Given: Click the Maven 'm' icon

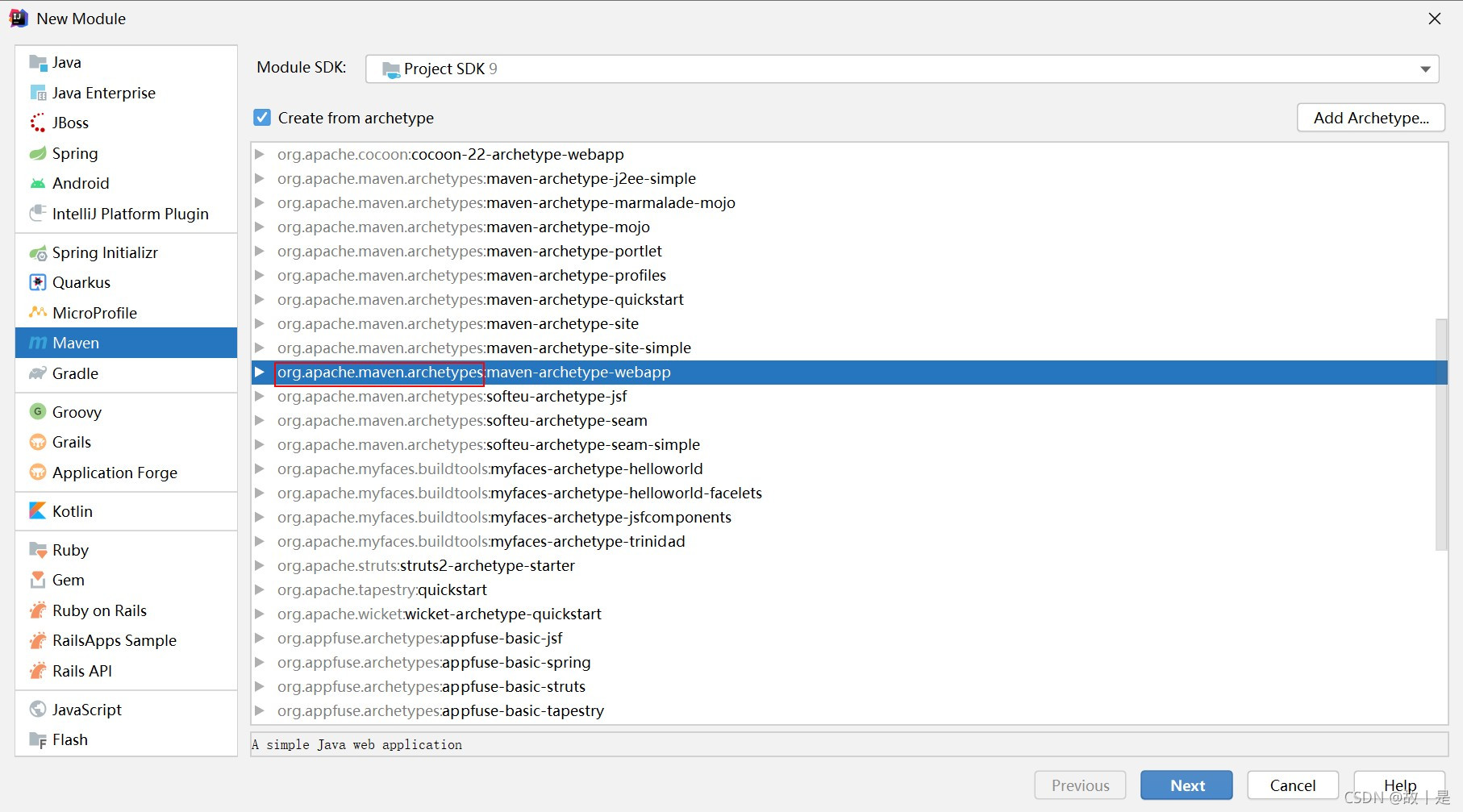Looking at the screenshot, I should [38, 344].
